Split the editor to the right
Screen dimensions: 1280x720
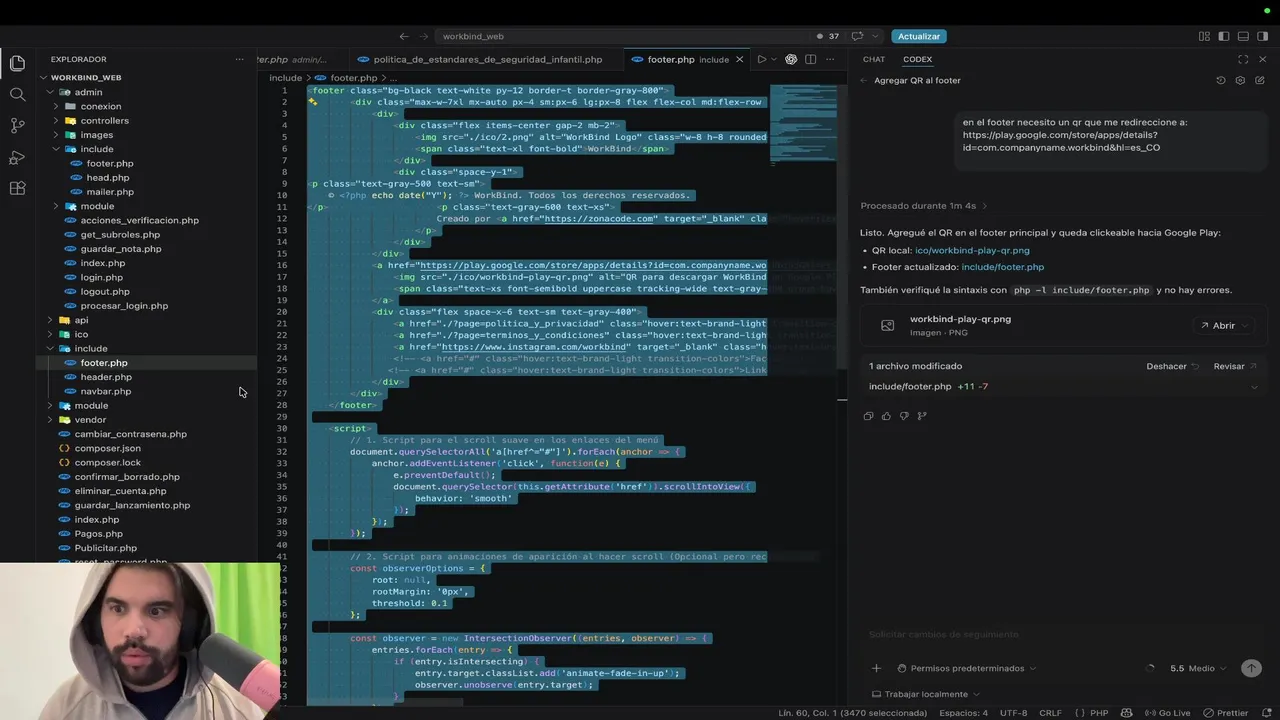(x=810, y=59)
